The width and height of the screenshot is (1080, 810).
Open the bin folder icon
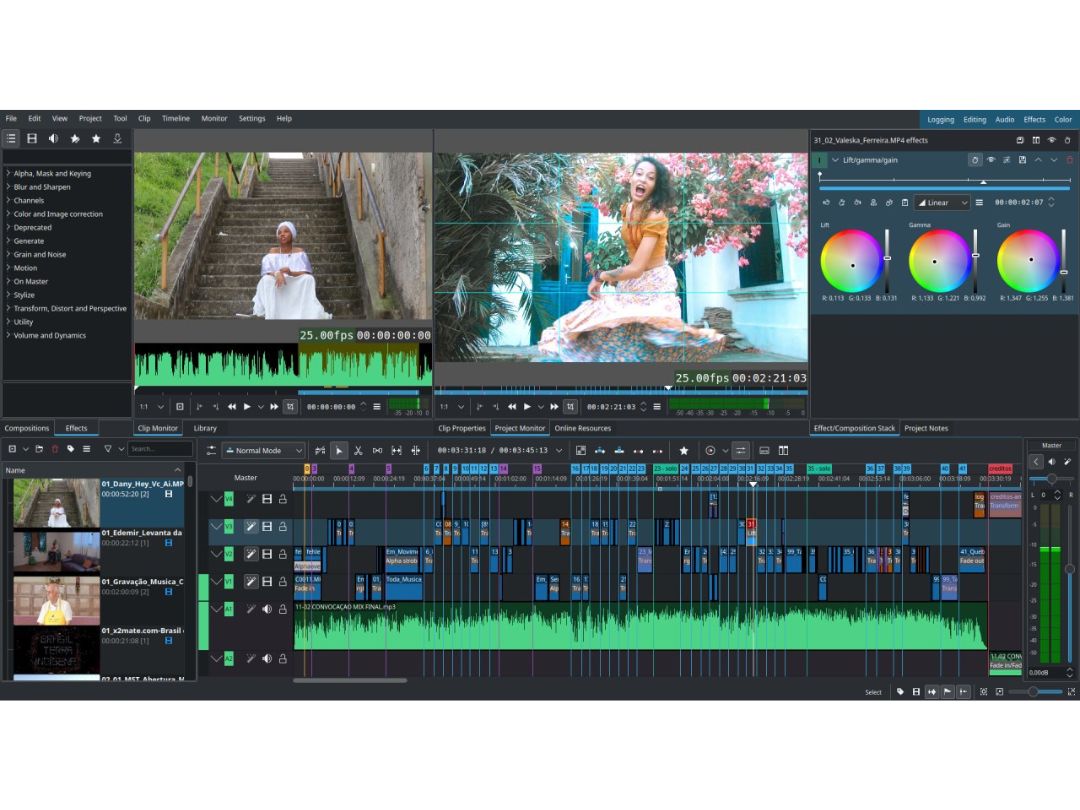coord(39,449)
